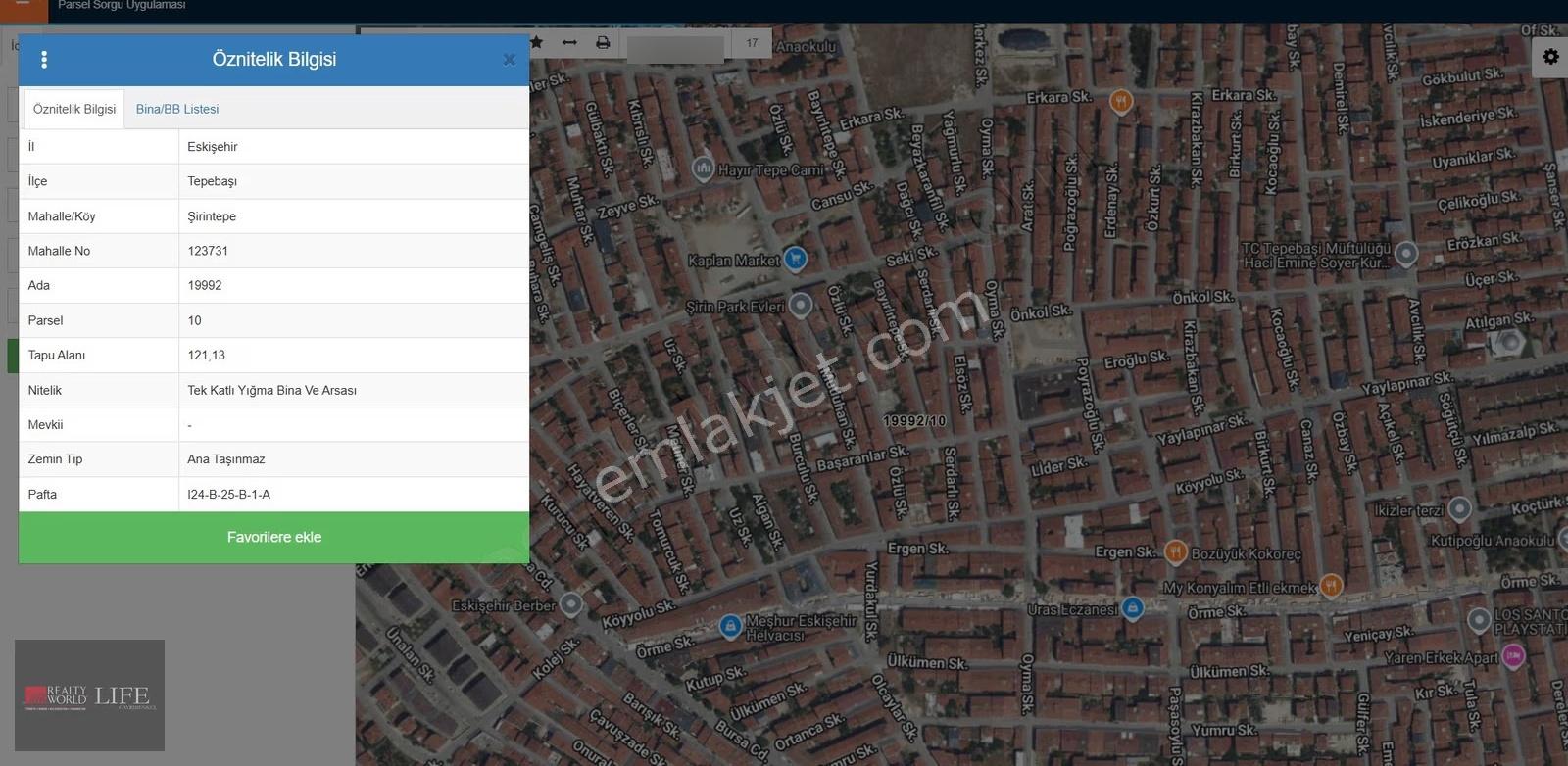The width and height of the screenshot is (1568, 766).
Task: Click the Hayır Tepe Cami mosque marker
Action: (x=703, y=168)
